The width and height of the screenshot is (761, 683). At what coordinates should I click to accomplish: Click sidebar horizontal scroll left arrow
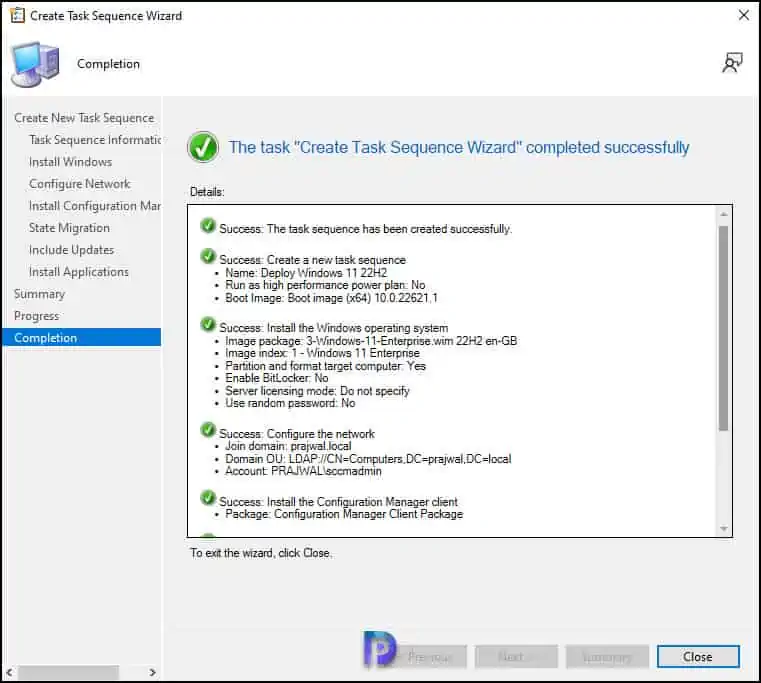9,672
